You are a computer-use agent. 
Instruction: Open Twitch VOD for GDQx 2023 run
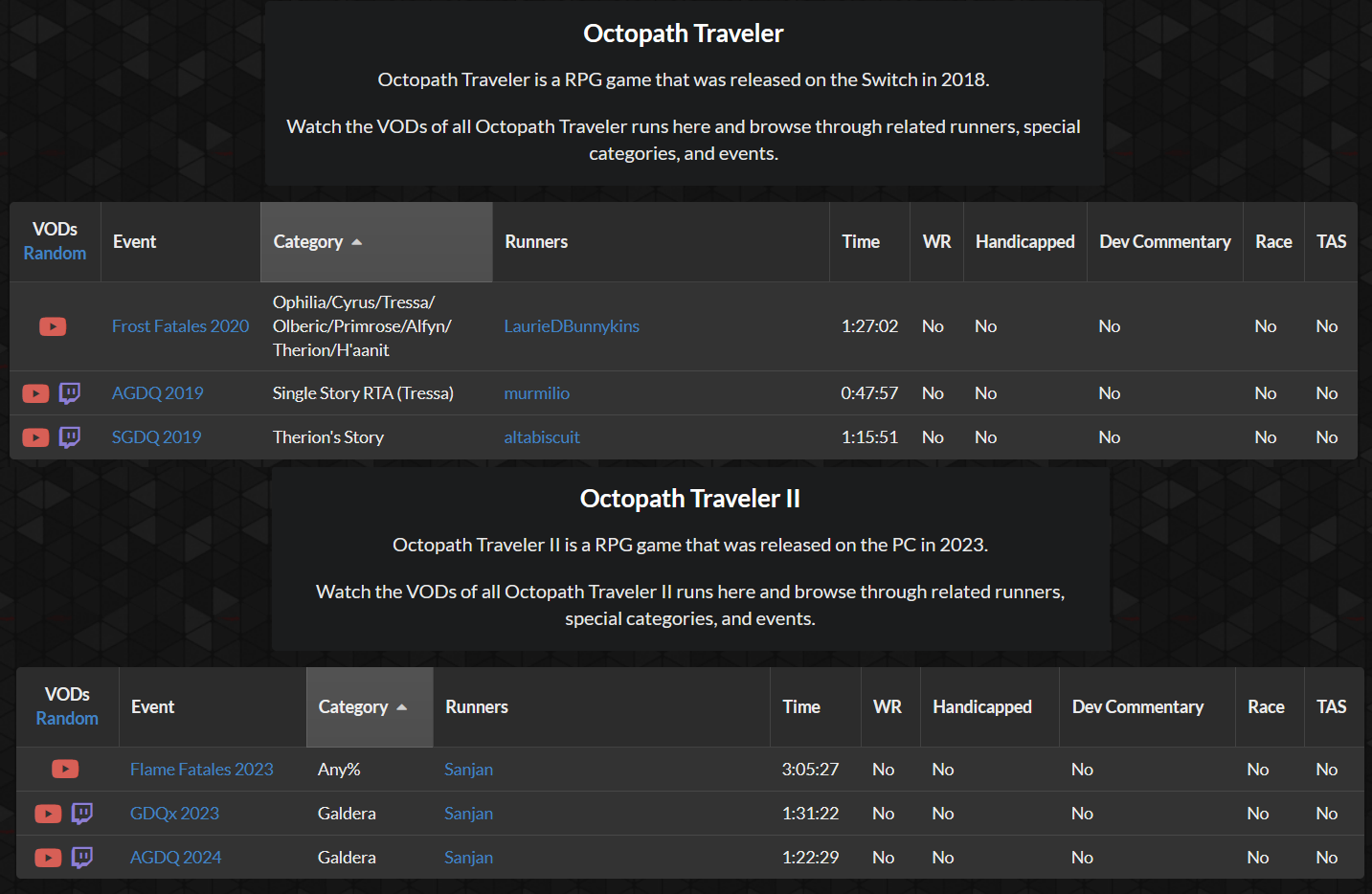coord(82,814)
